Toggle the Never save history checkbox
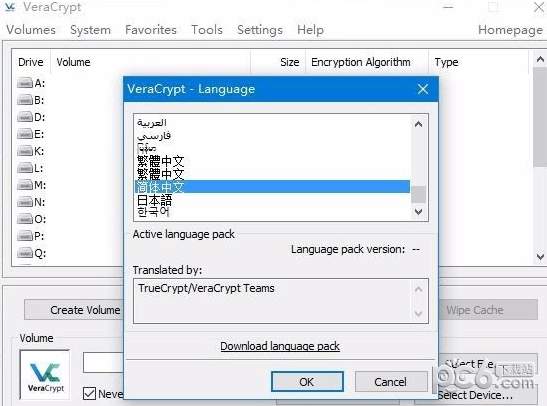The image size is (547, 406). coord(89,394)
